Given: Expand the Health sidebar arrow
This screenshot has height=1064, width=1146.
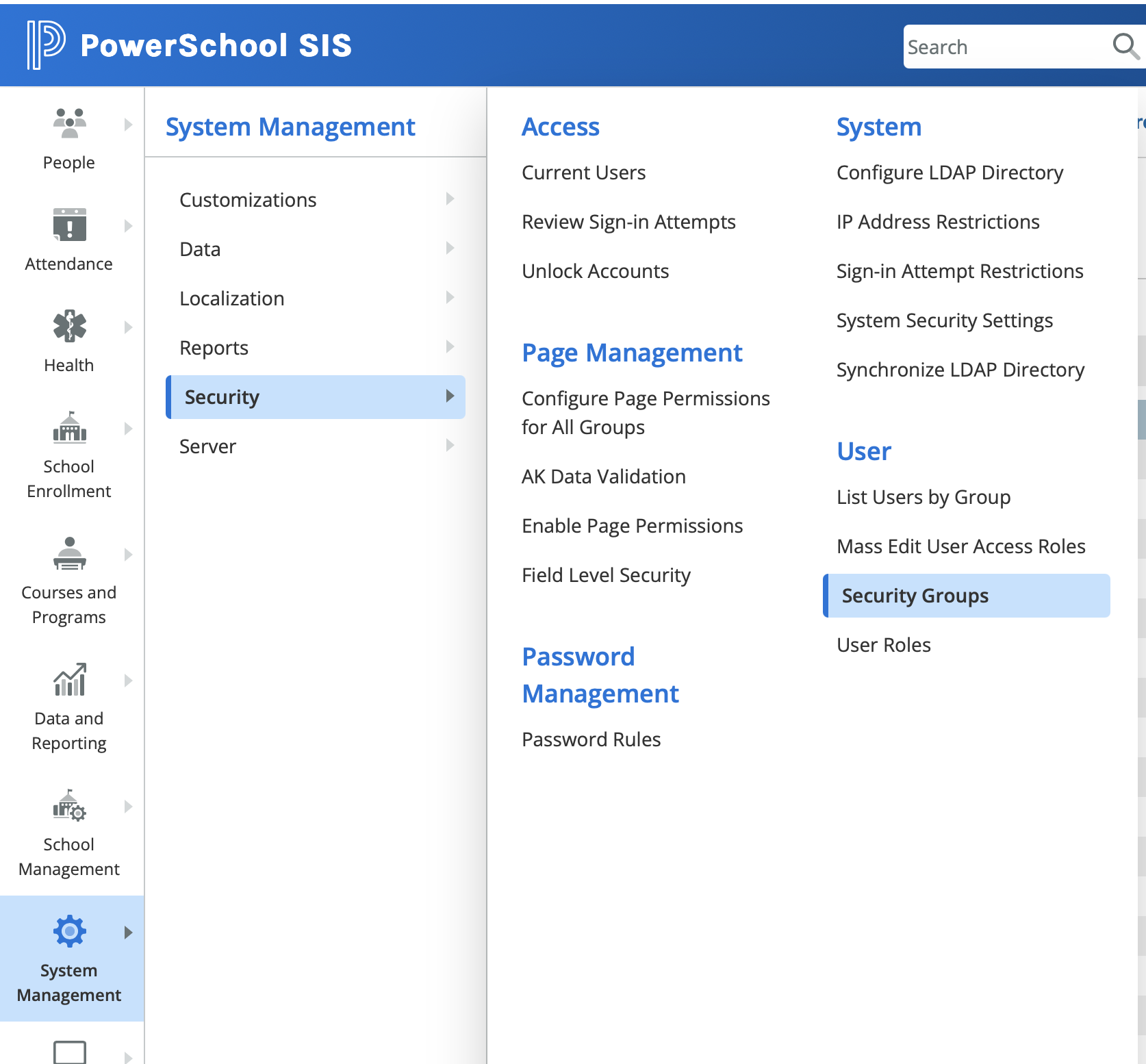Looking at the screenshot, I should [128, 327].
